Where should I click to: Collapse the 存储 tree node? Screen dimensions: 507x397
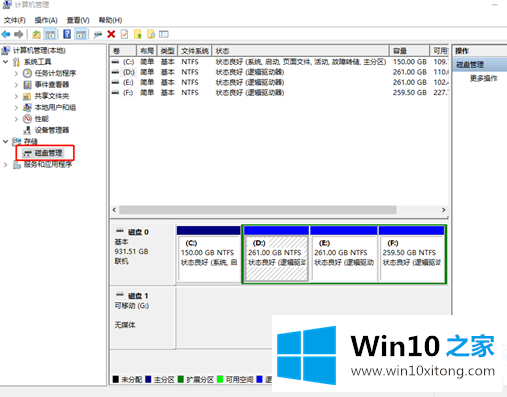[x=5, y=141]
